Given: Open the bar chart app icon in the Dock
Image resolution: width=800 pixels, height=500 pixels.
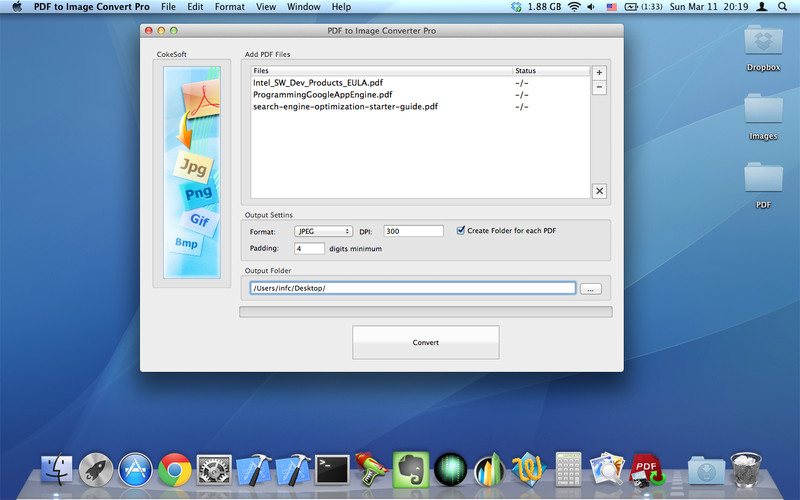Looking at the screenshot, I should click(489, 469).
